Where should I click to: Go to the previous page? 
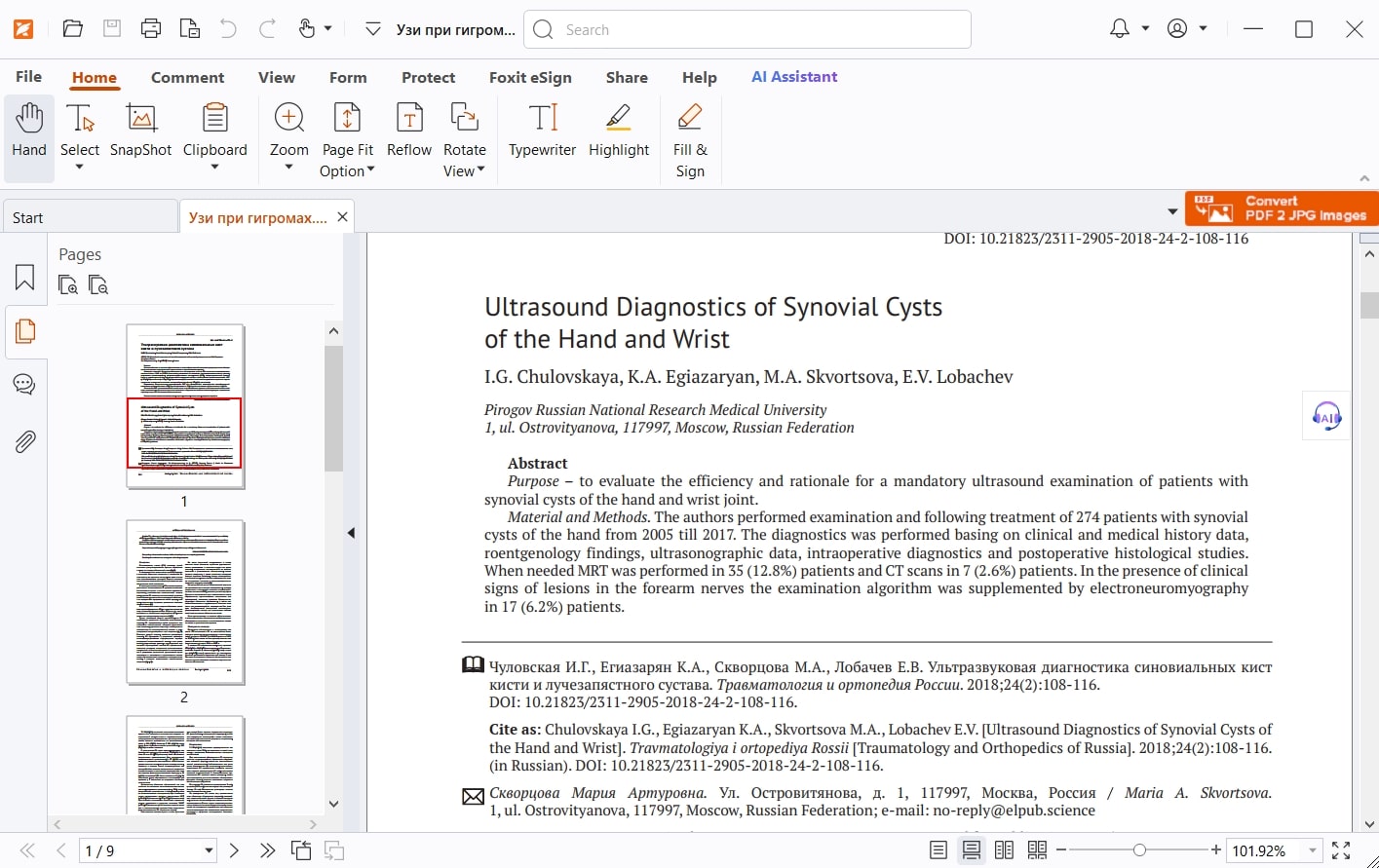tap(61, 850)
